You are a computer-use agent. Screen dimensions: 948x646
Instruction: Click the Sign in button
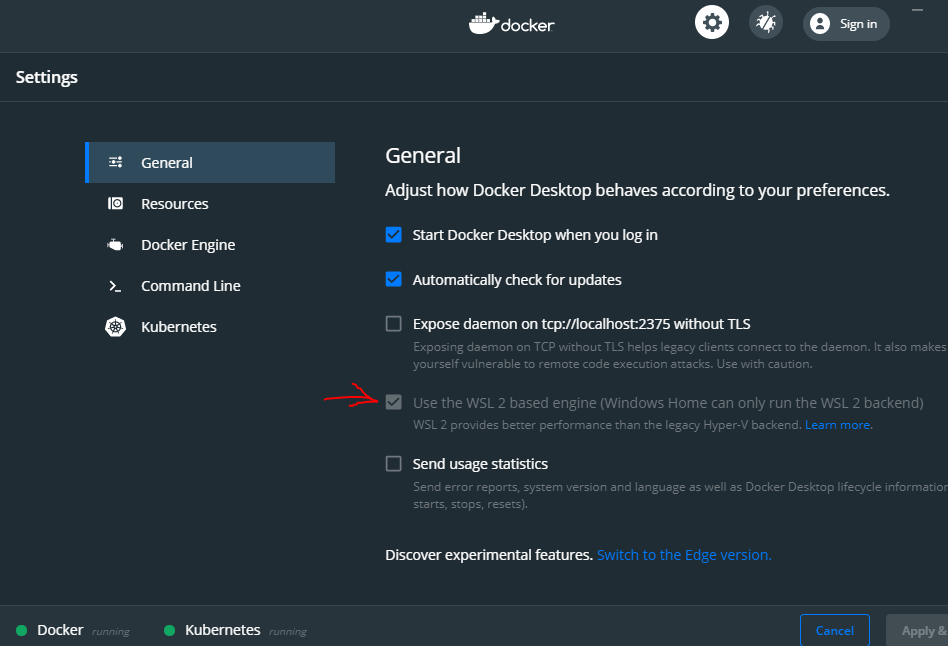coord(846,24)
